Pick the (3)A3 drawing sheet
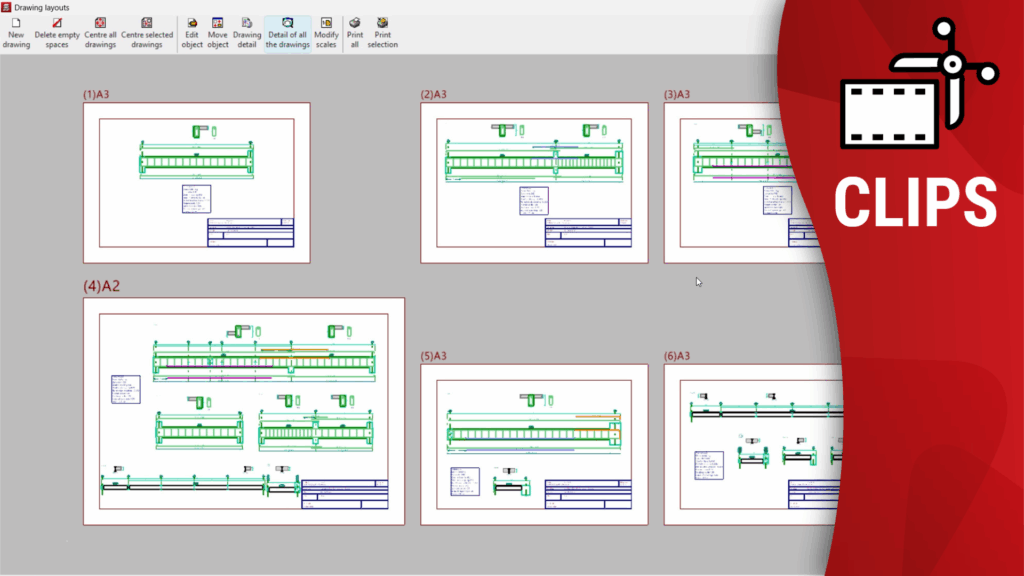 tap(740, 182)
